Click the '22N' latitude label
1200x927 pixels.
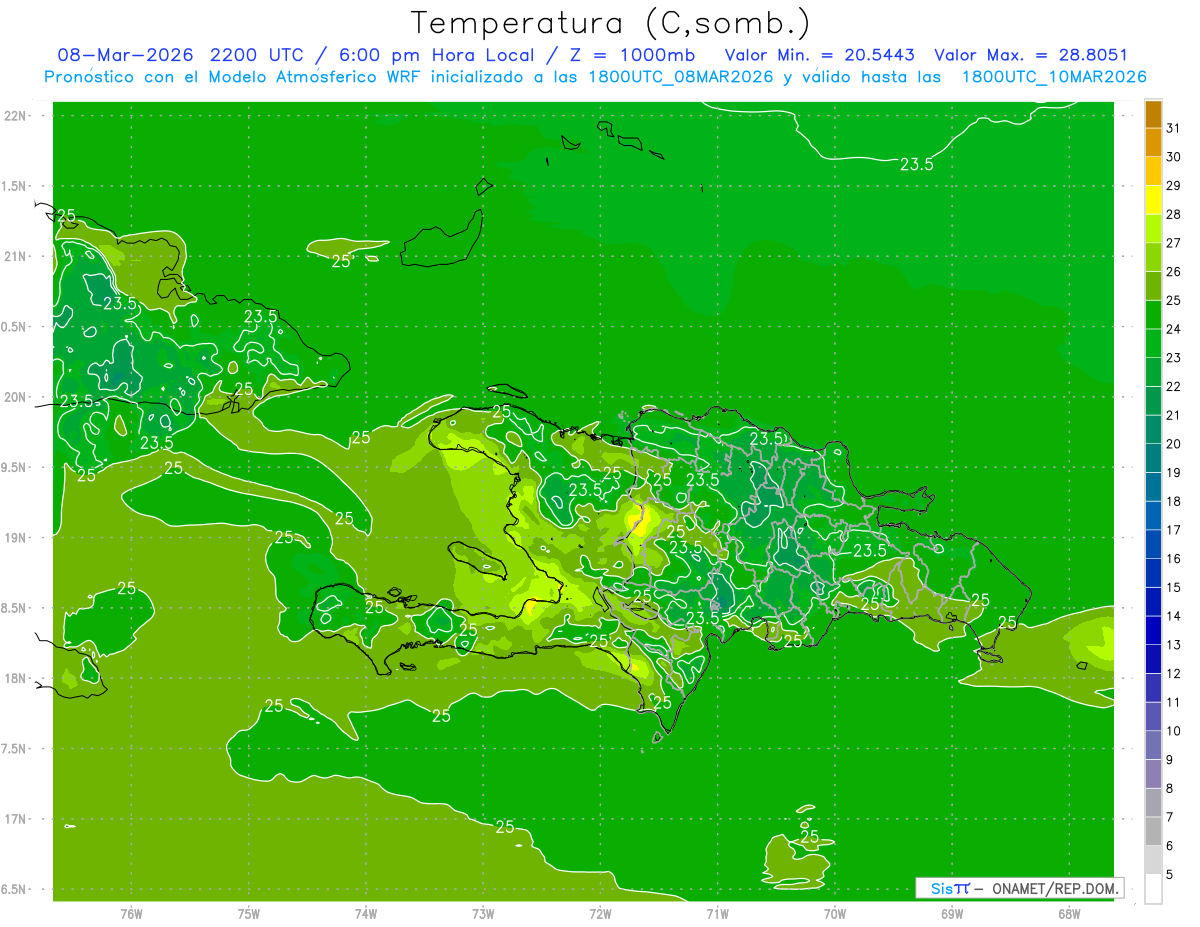point(14,116)
